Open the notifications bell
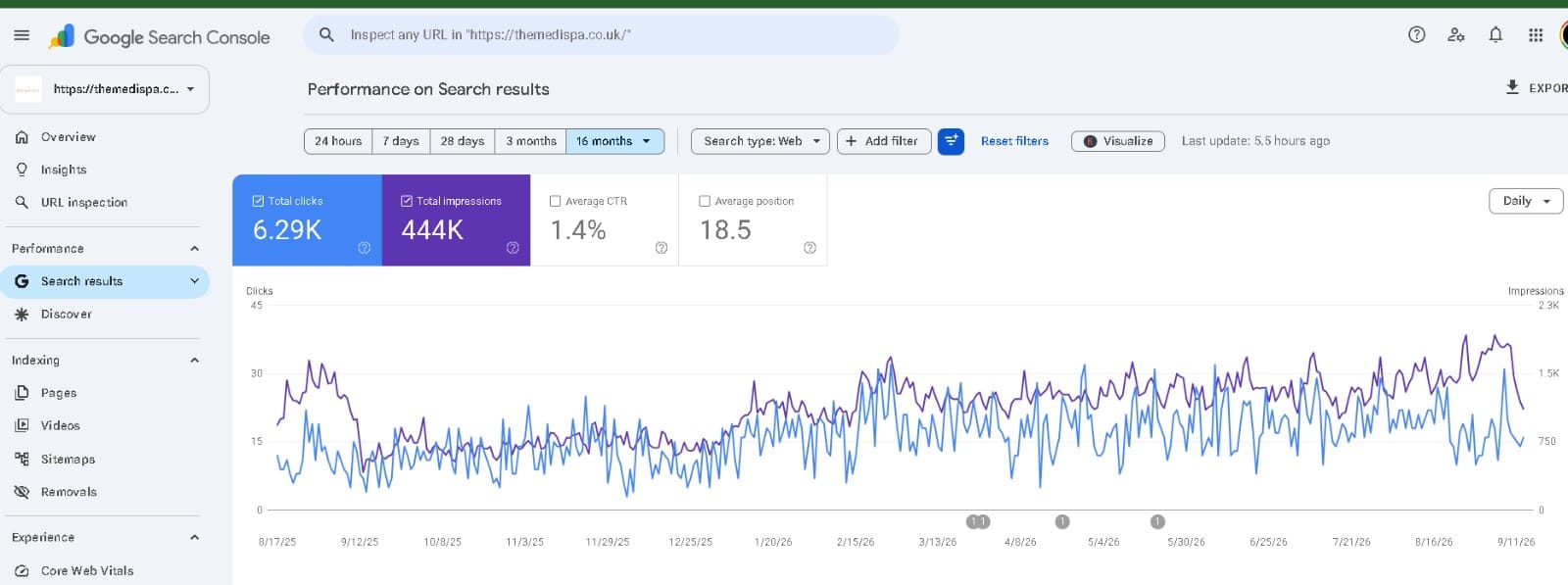Screen dimensions: 1568x585 [x=1495, y=35]
